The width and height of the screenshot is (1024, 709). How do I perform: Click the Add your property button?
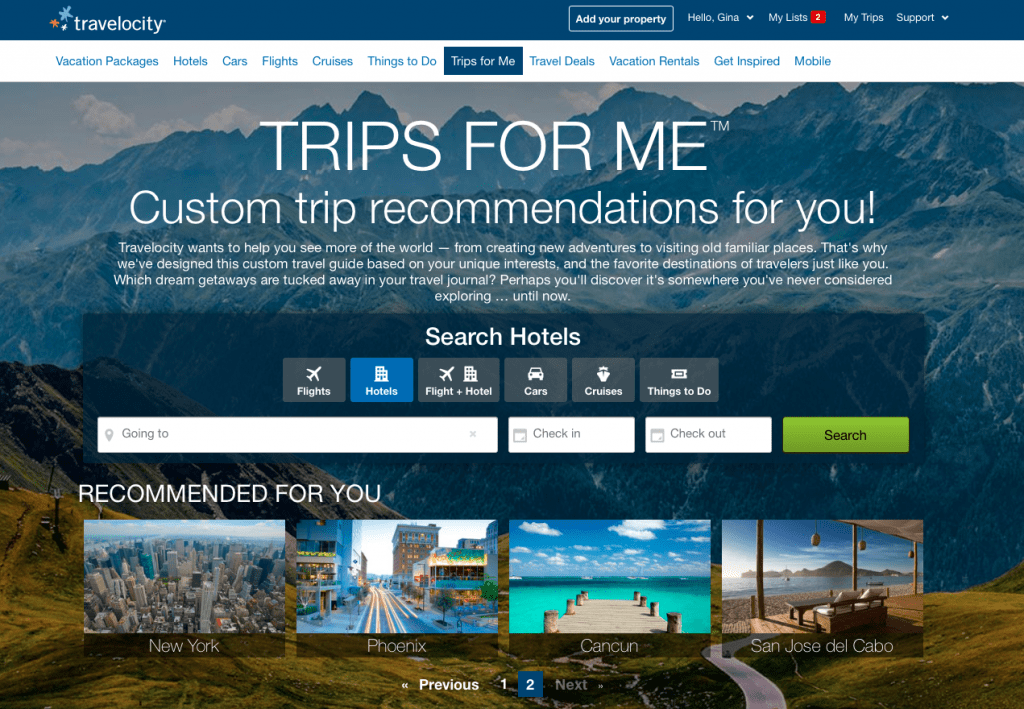click(621, 19)
